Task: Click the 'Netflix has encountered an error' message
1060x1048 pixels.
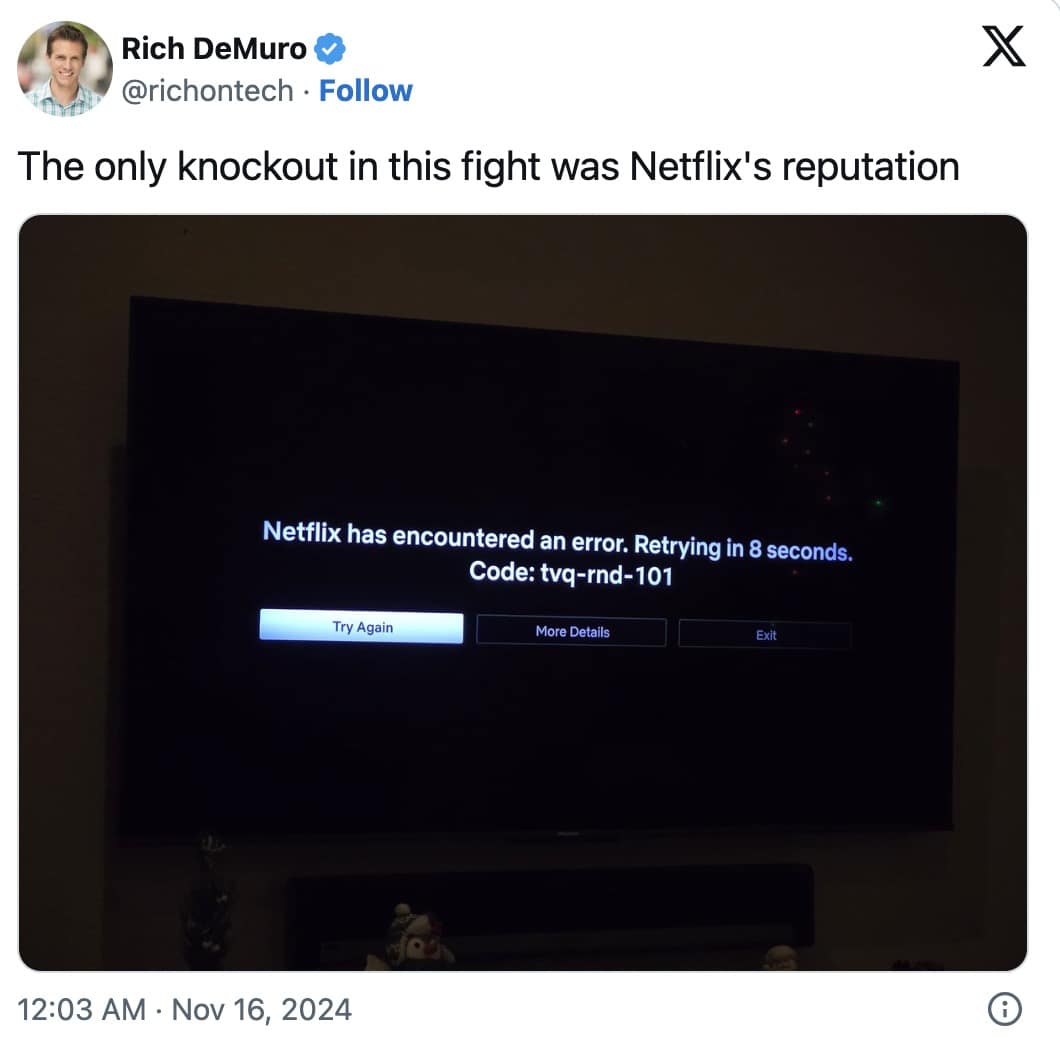Action: 445,536
